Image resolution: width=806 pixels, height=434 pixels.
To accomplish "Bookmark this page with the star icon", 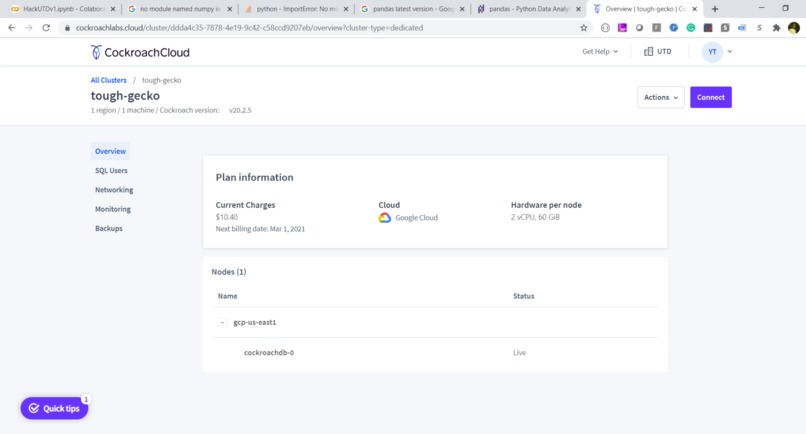I will 583,28.
